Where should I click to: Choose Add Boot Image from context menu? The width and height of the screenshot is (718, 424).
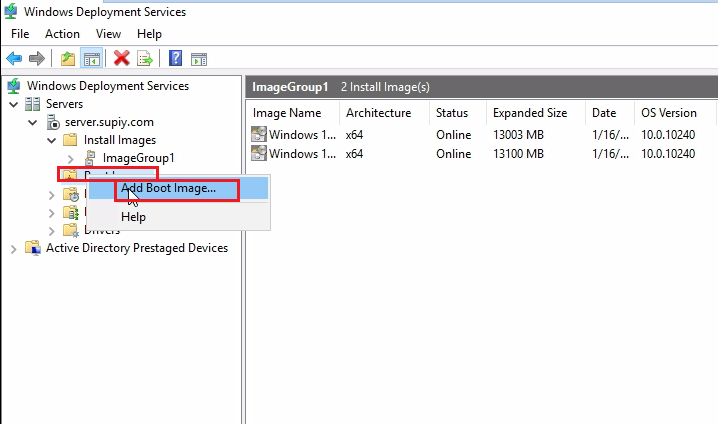point(168,188)
